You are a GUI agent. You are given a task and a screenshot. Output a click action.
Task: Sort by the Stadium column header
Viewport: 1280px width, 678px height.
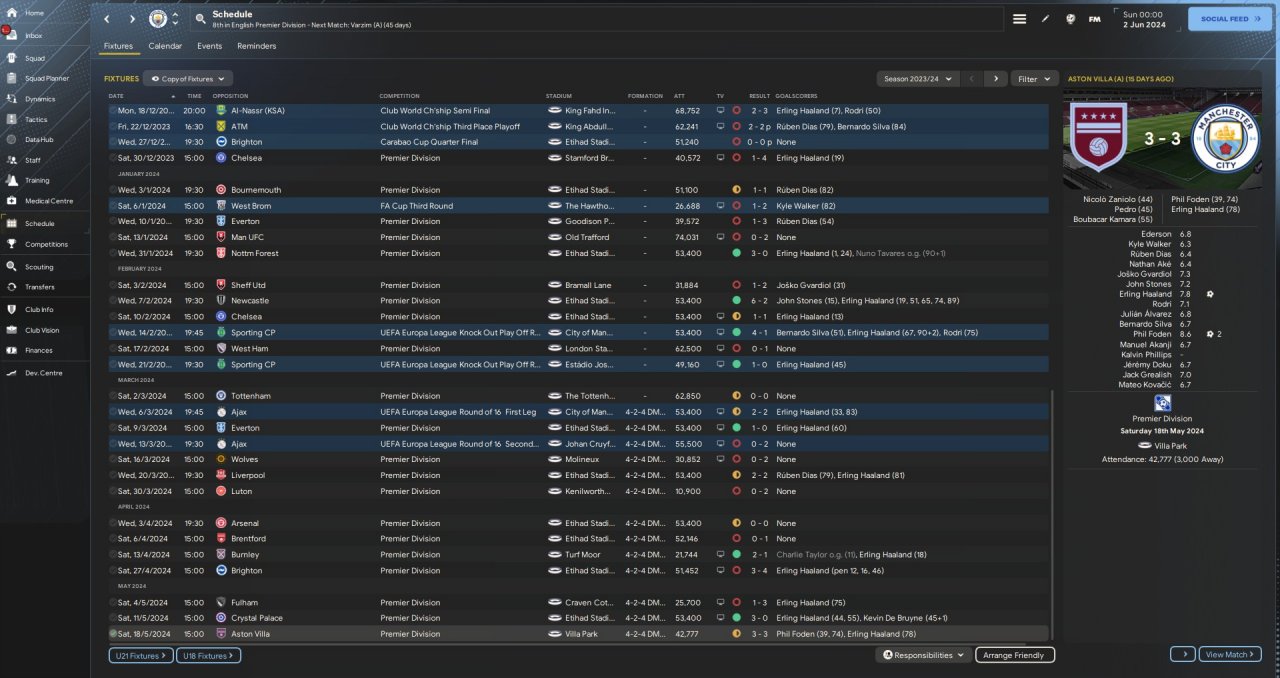click(559, 96)
